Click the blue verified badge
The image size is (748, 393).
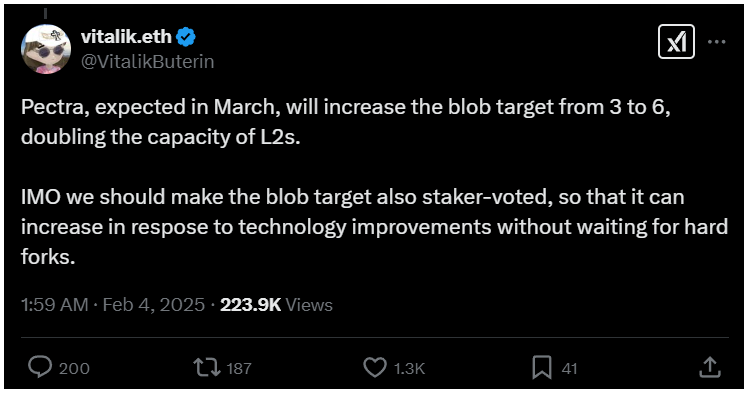(186, 37)
